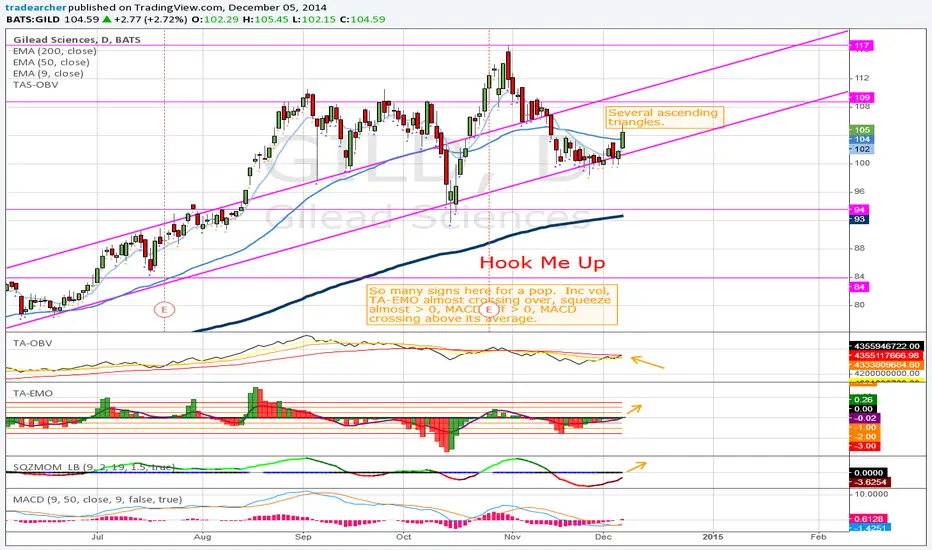932x550 pixels.
Task: Select the Several ascending triangles note
Action: (664, 117)
